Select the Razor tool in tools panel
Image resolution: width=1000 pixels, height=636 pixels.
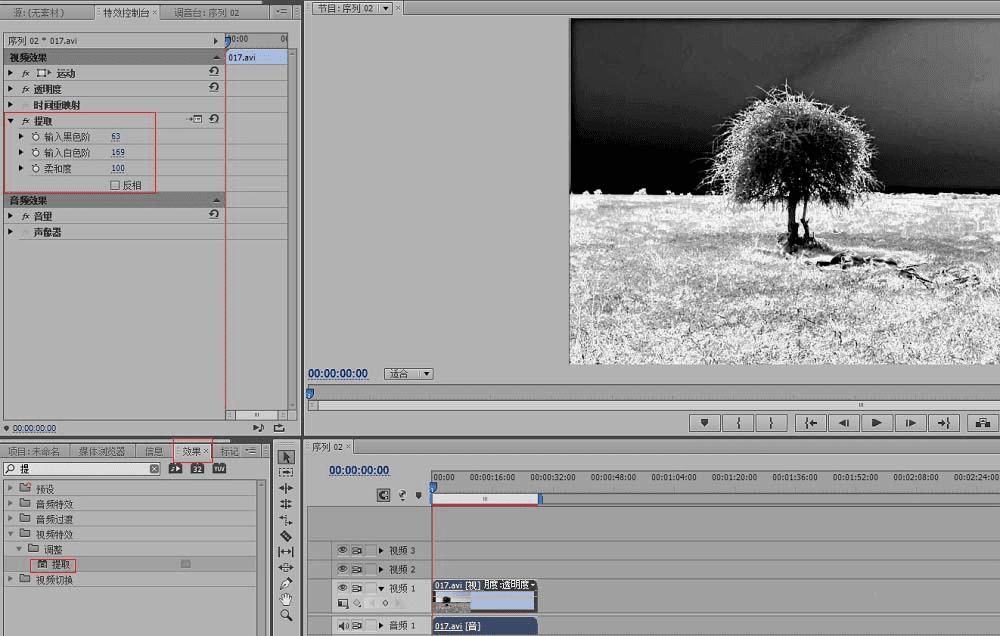tap(286, 536)
